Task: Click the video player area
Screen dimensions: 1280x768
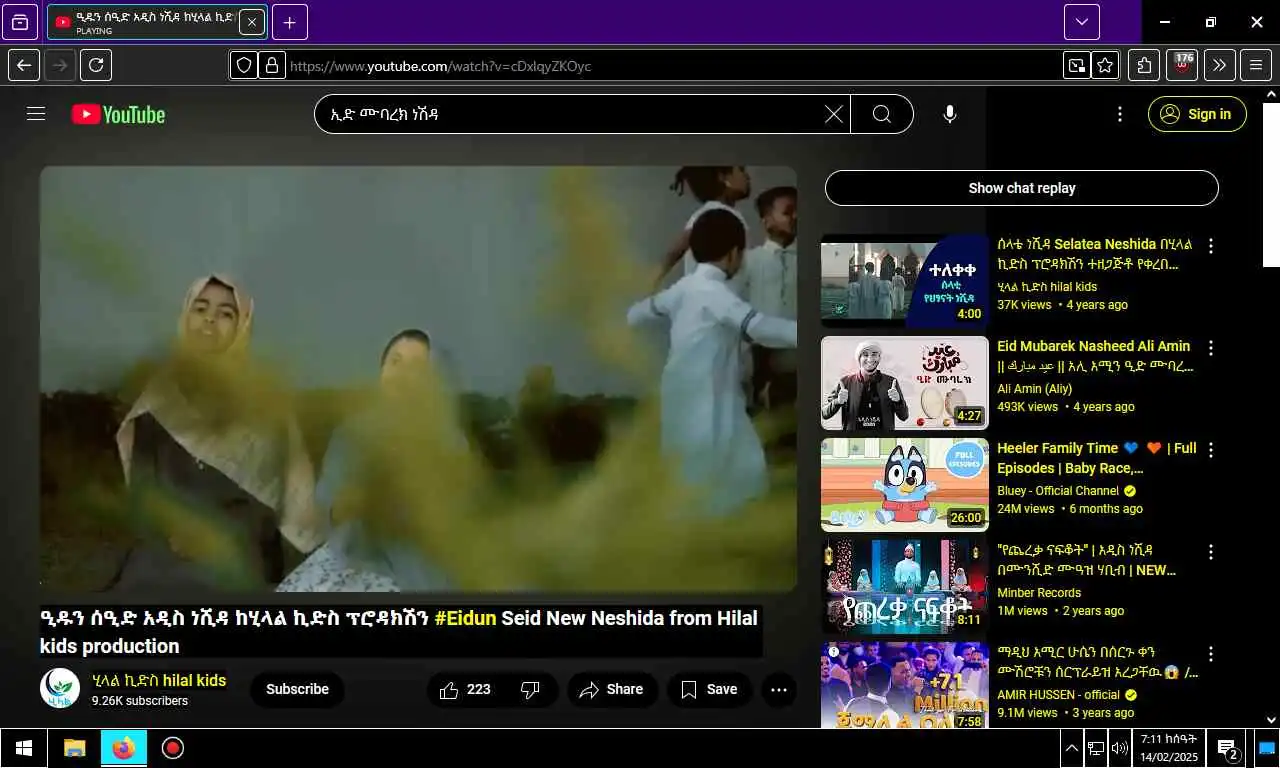Action: click(x=418, y=379)
